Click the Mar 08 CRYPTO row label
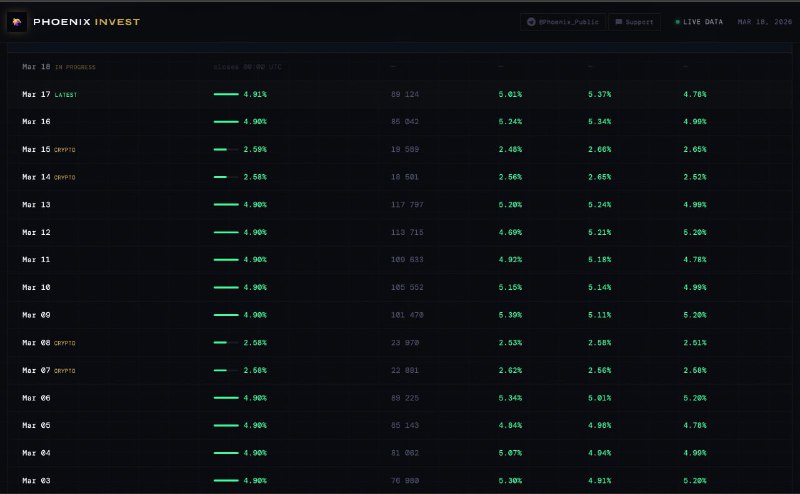Image resolution: width=800 pixels, height=494 pixels. (x=48, y=343)
